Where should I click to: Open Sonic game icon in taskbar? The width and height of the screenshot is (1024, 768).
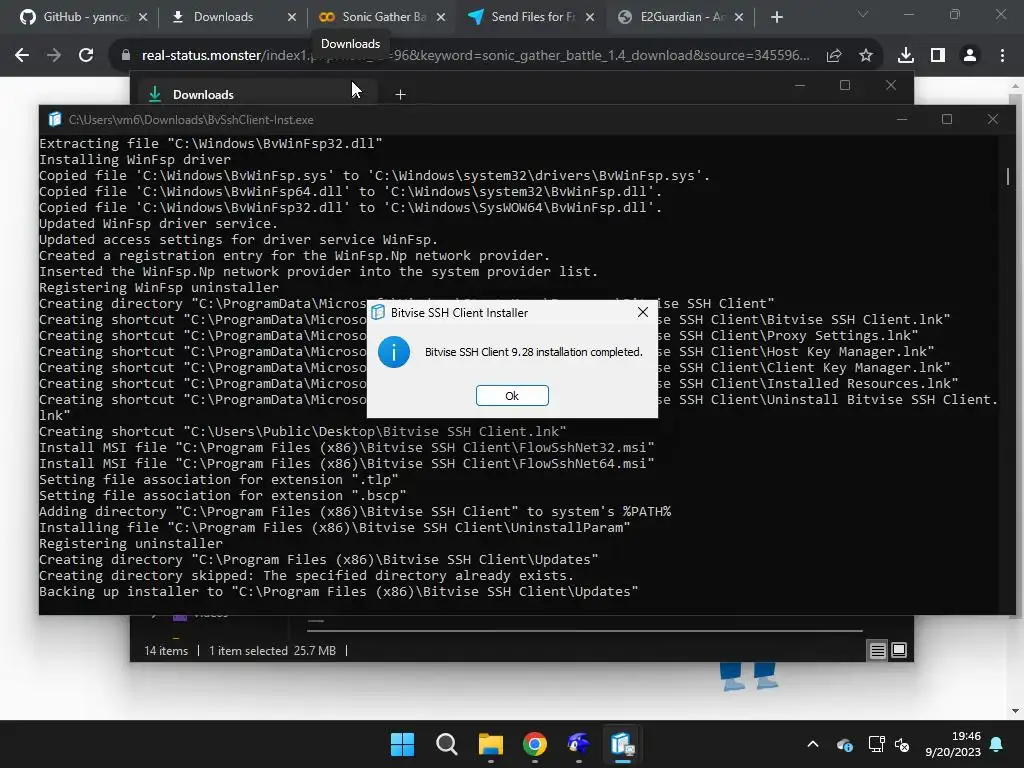click(579, 744)
